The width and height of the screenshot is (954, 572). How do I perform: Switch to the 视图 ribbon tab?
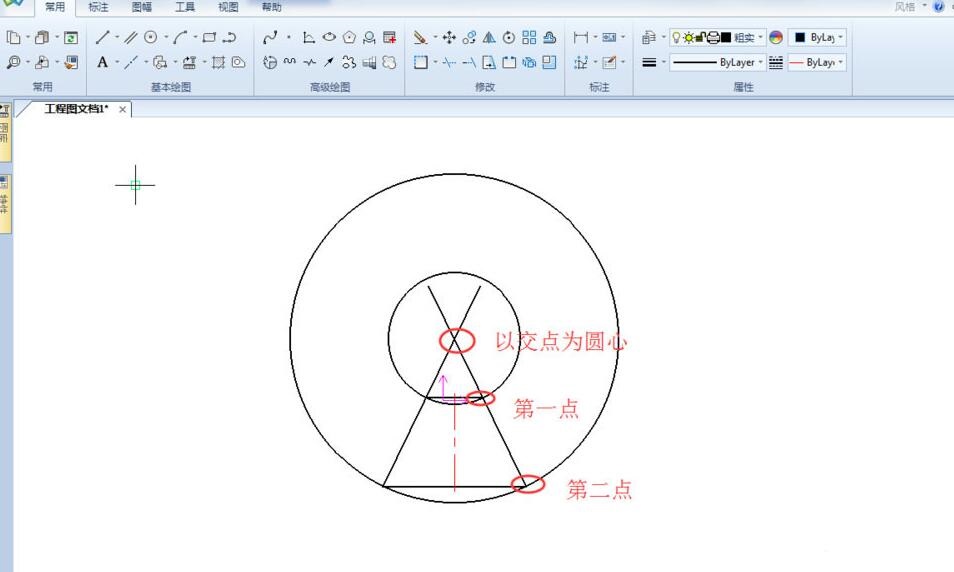point(228,7)
